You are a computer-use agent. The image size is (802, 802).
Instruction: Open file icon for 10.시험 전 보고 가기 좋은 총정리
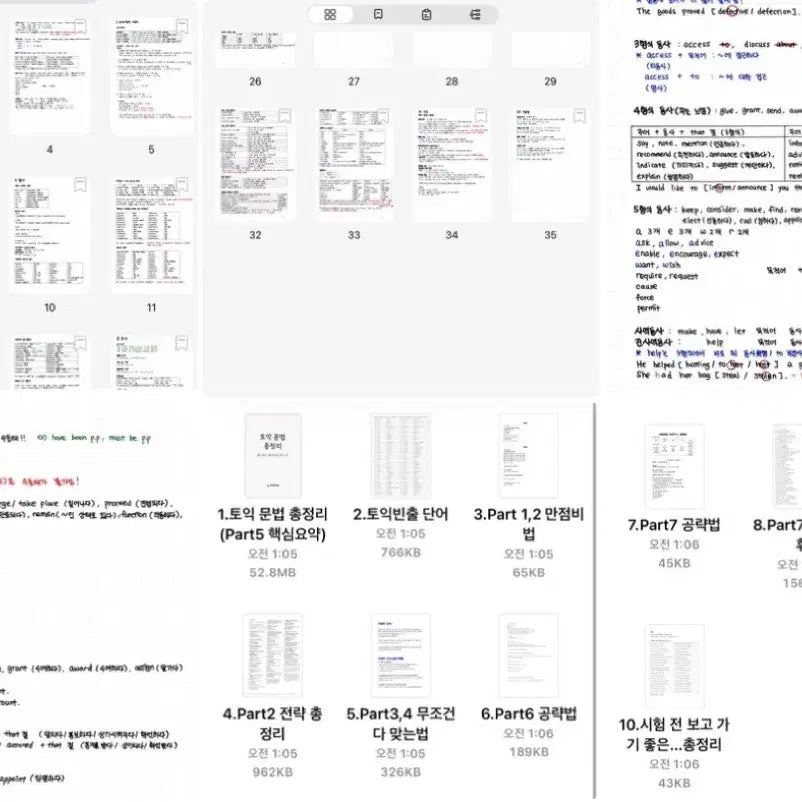pos(674,666)
